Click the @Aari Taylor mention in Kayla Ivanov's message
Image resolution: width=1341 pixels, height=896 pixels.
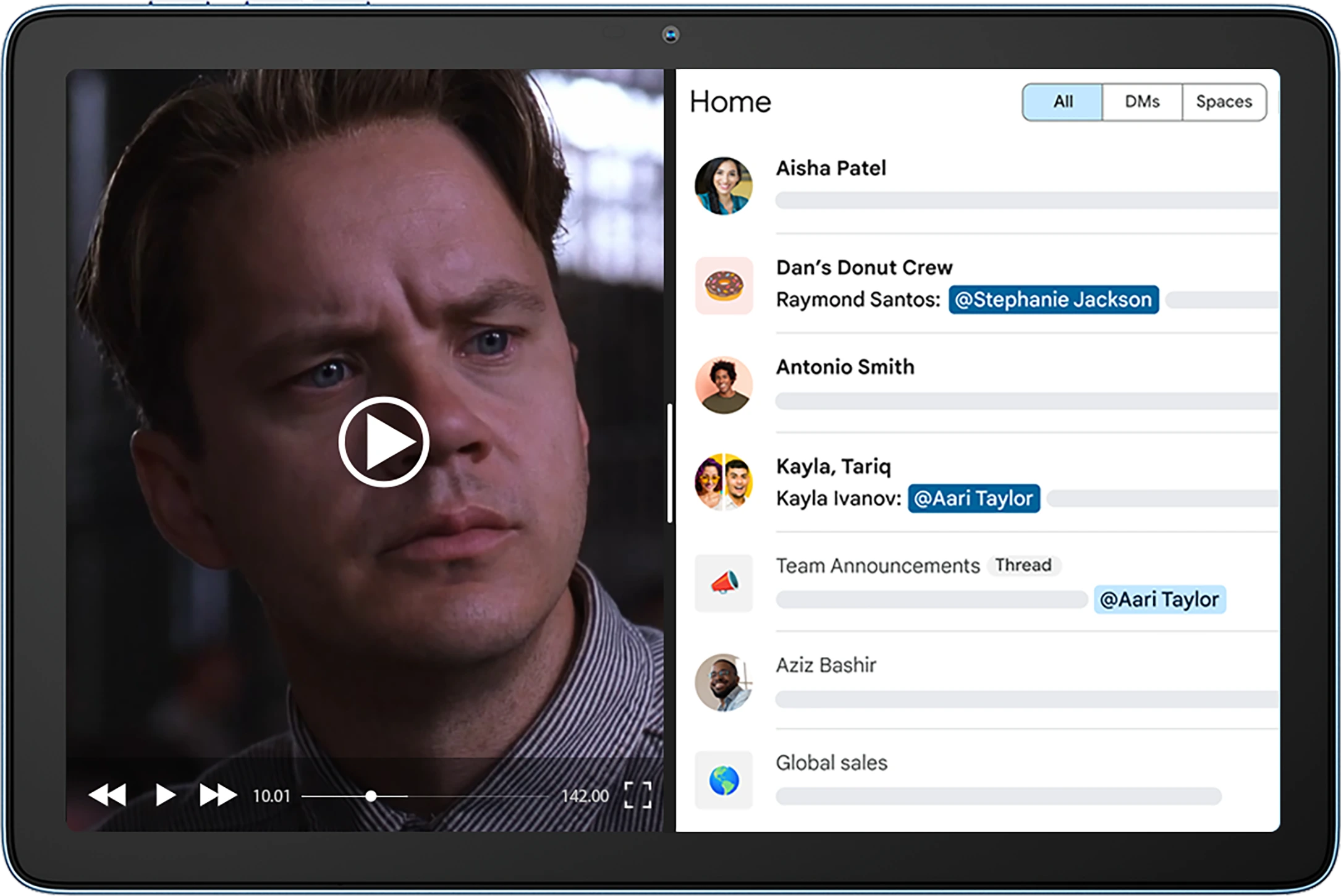[x=974, y=499]
